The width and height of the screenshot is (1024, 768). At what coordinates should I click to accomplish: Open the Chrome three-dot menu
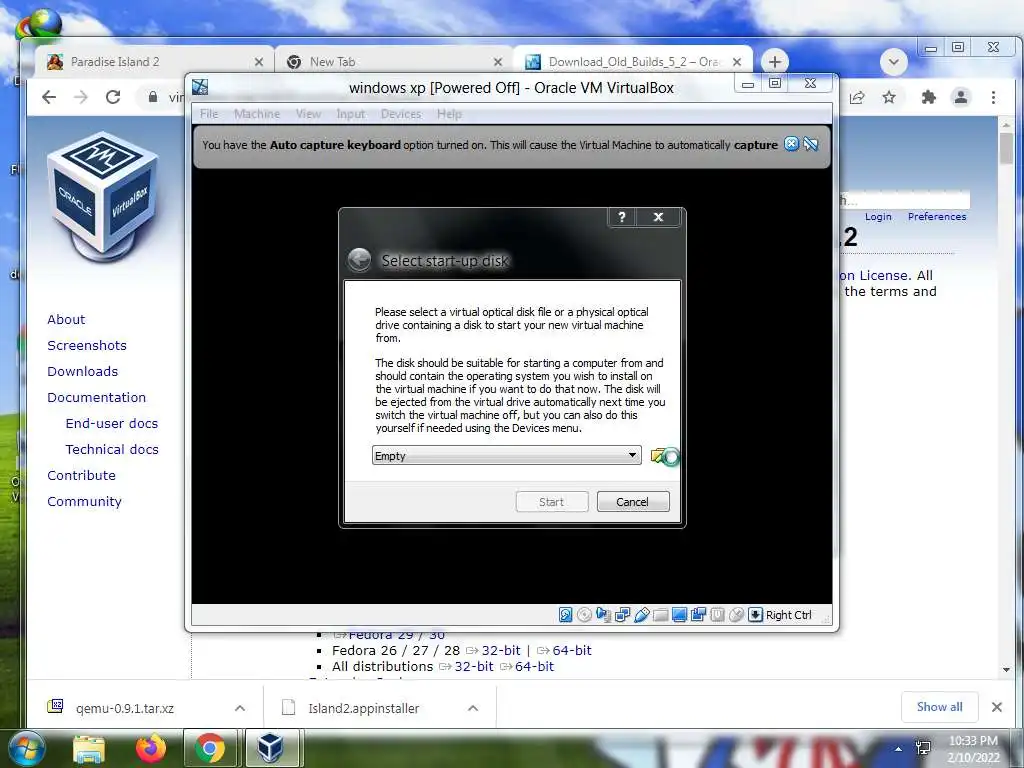993,97
